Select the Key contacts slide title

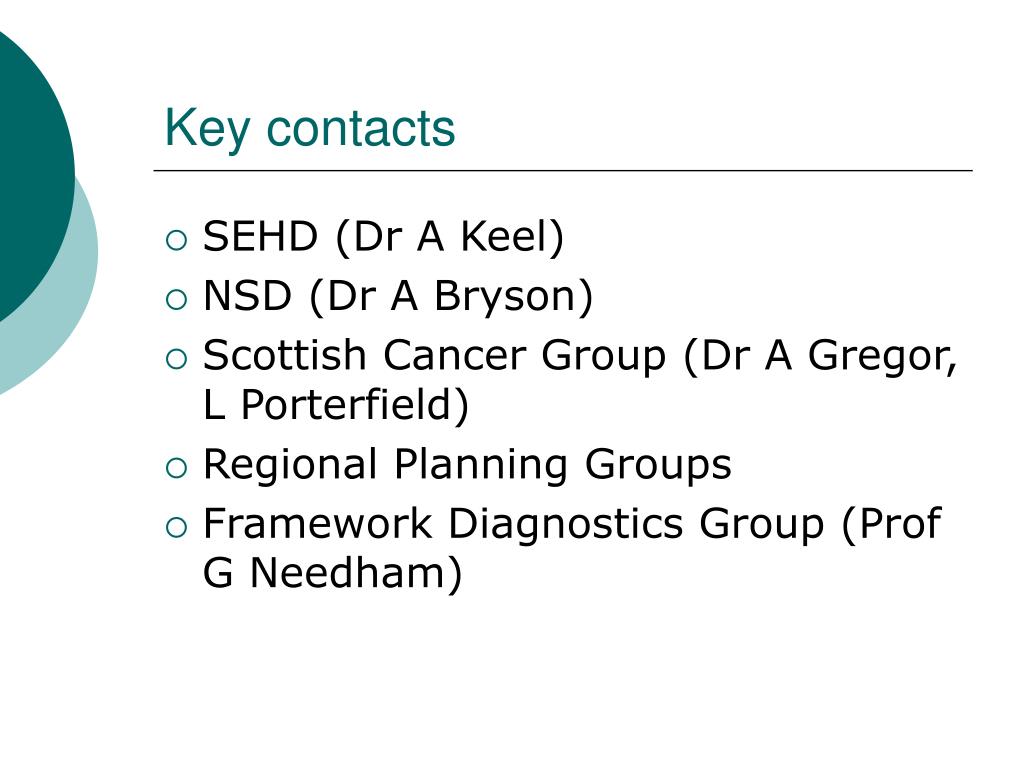[310, 129]
